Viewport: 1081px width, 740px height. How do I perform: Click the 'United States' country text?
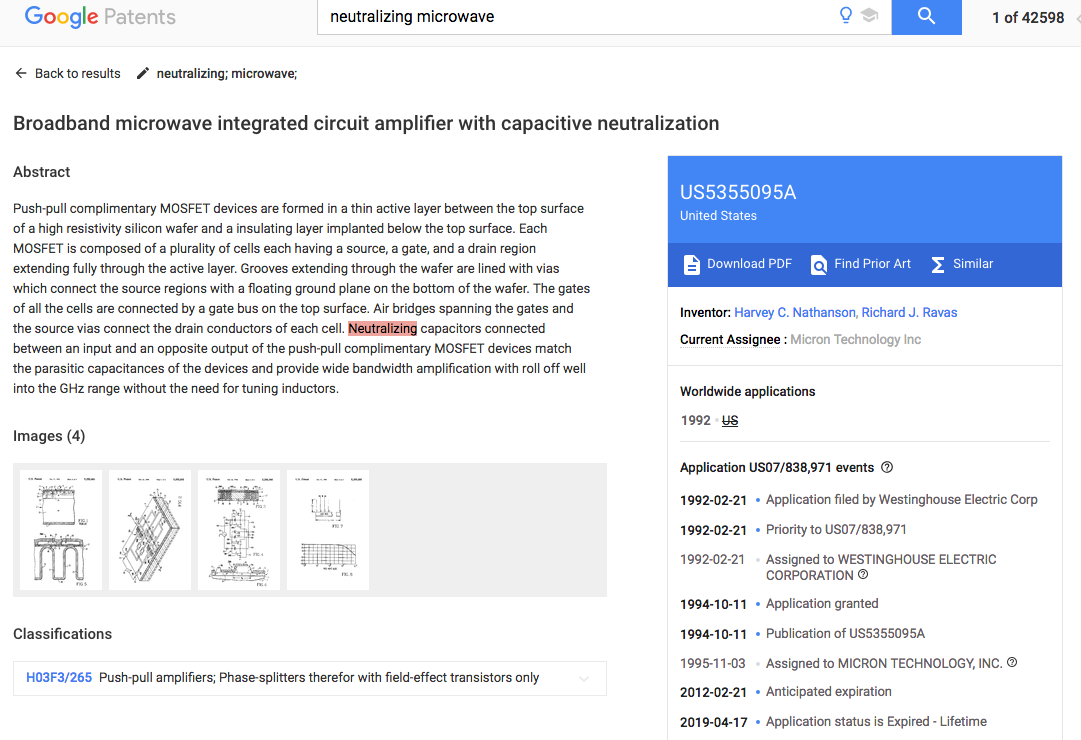(x=718, y=215)
